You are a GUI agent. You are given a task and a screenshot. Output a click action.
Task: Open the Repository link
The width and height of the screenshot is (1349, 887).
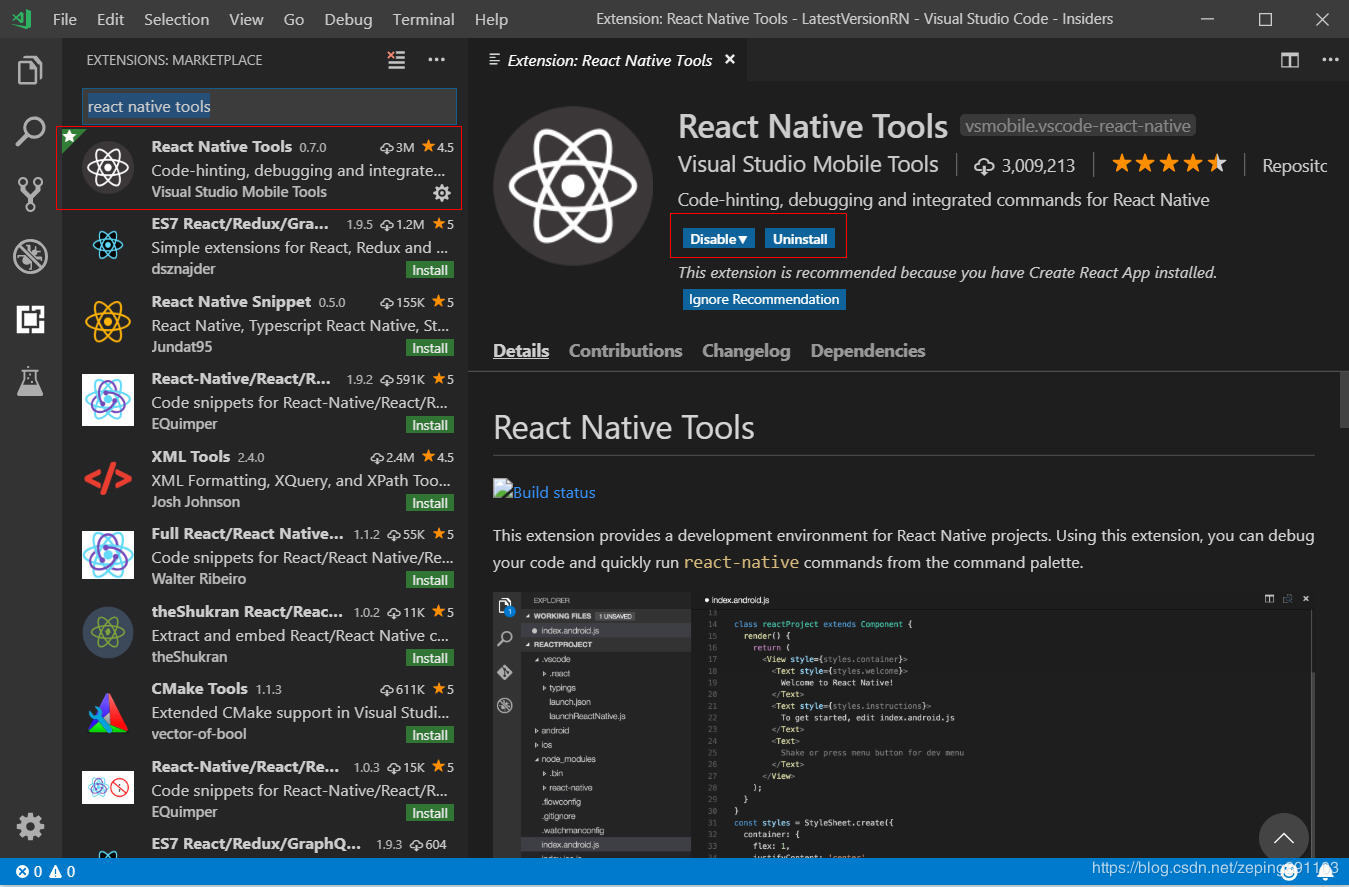click(x=1295, y=165)
